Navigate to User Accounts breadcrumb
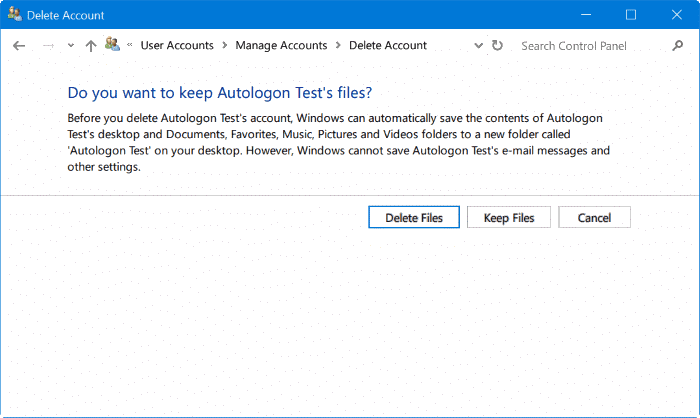This screenshot has height=418, width=700. click(x=176, y=46)
